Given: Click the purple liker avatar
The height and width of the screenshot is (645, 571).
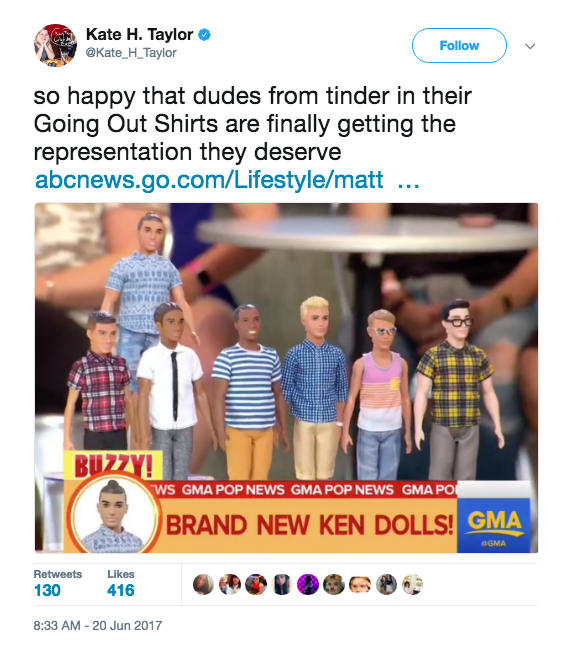Looking at the screenshot, I should 308,585.
